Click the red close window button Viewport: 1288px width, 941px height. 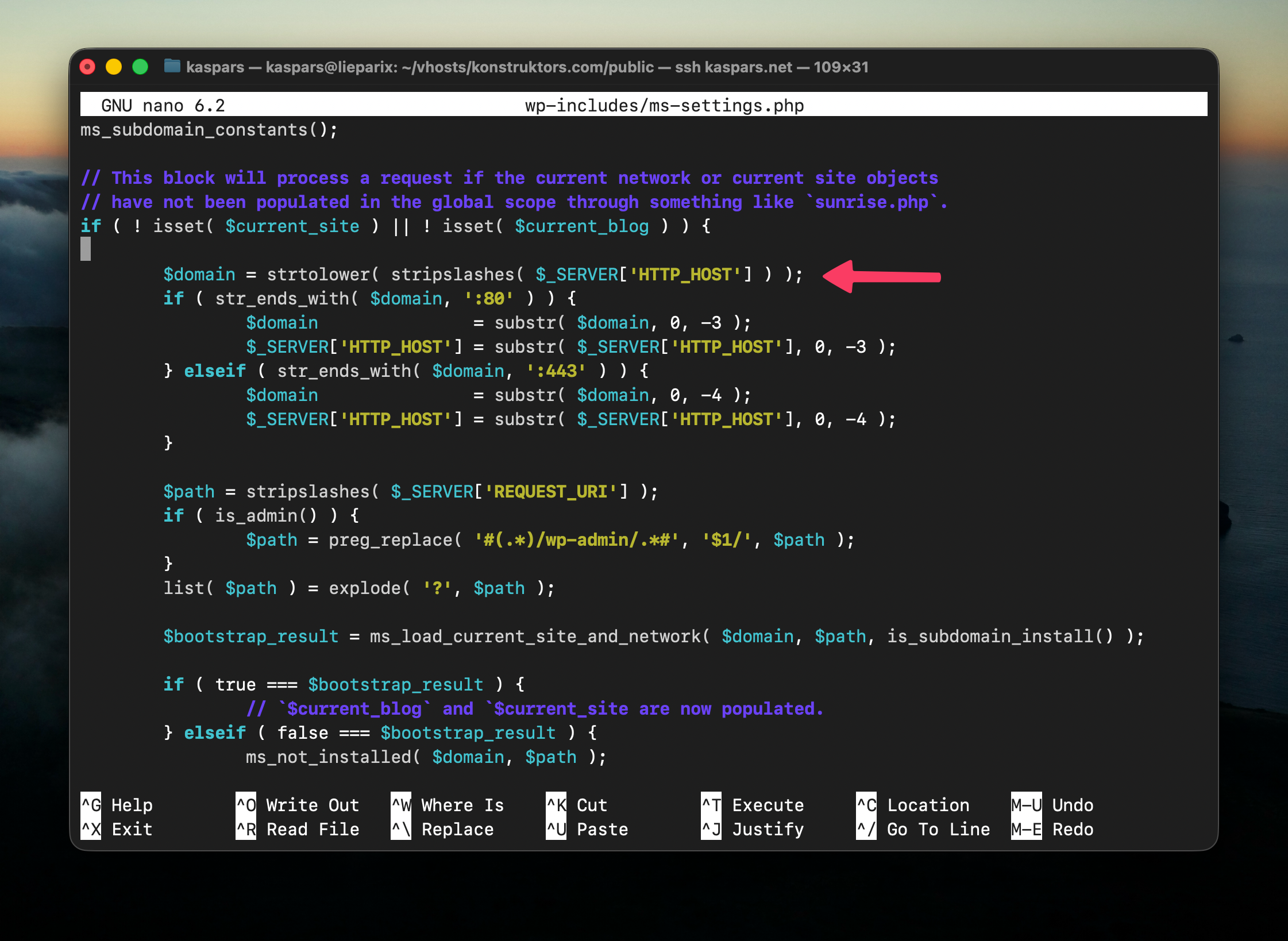(87, 67)
